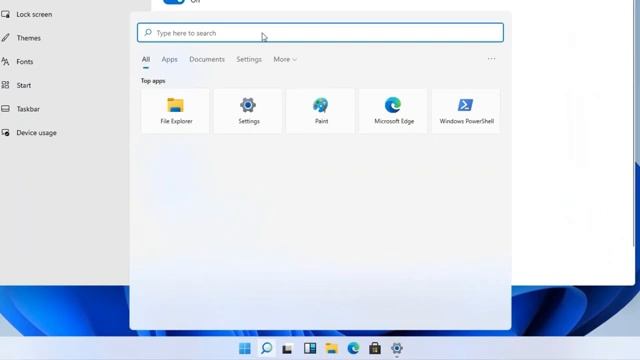This screenshot has width=640, height=360.
Task: Click the Lock screen sidebar icon
Action: tap(5, 14)
